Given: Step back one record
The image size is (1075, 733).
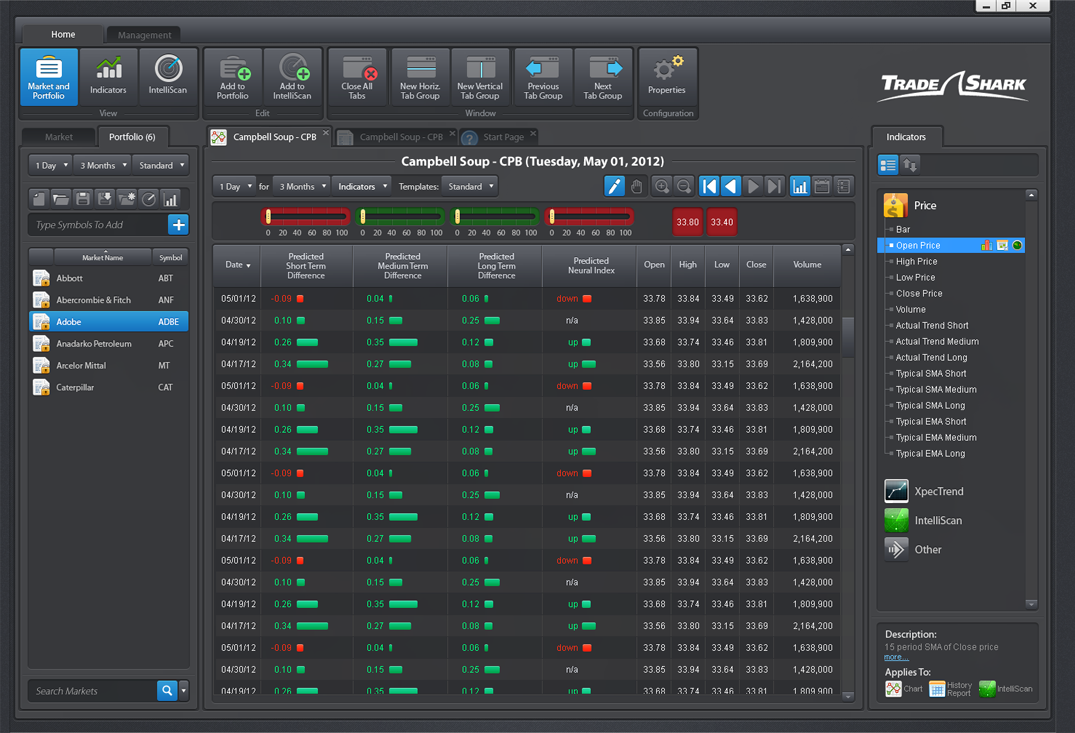Looking at the screenshot, I should point(731,186).
